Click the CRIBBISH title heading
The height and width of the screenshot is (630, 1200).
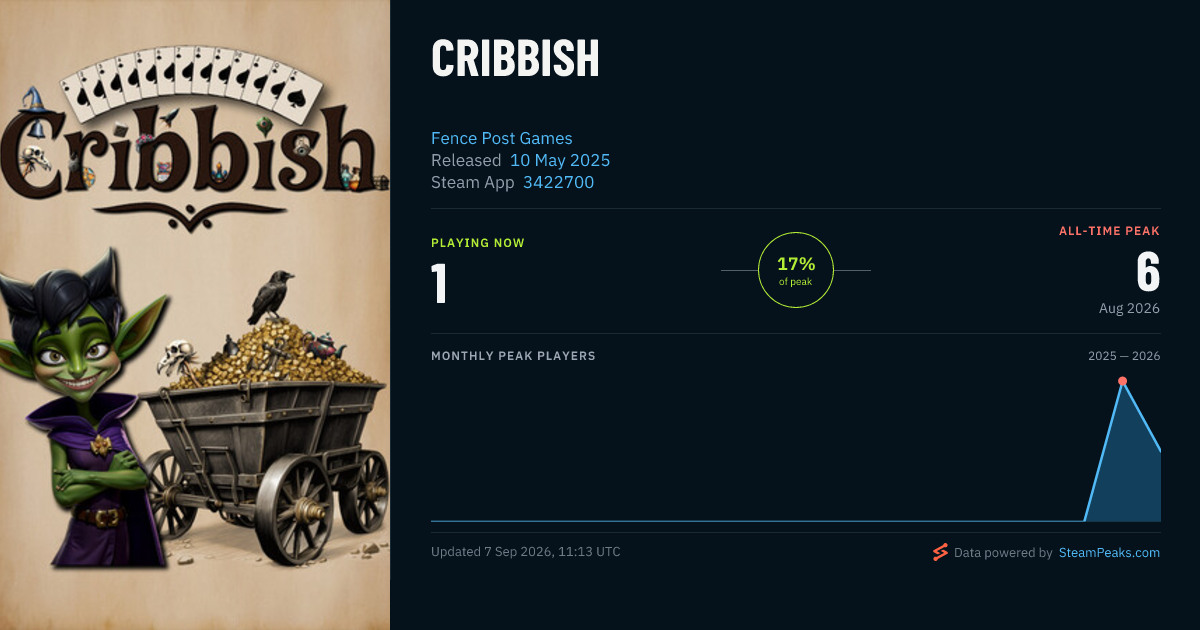click(x=515, y=60)
